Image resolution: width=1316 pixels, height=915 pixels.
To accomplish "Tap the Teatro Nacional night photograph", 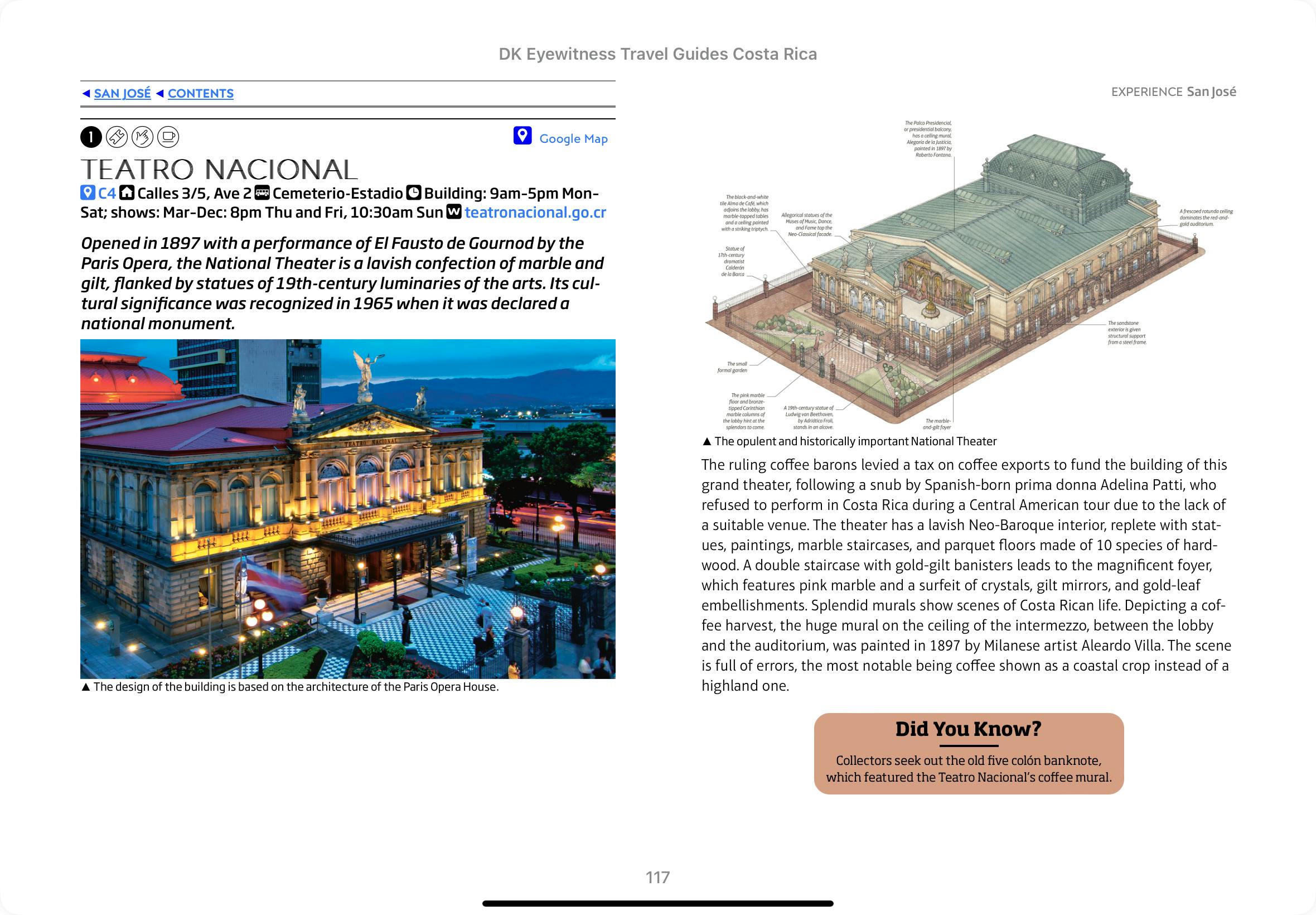I will (348, 508).
